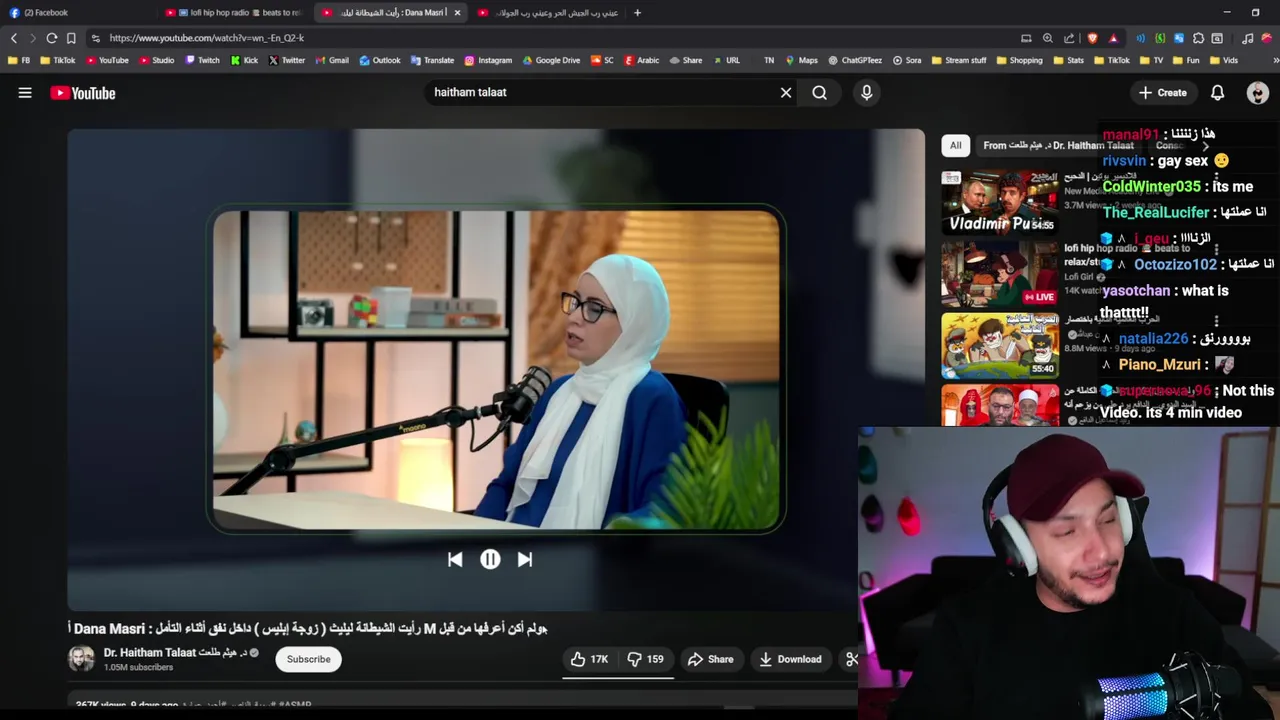Image resolution: width=1280 pixels, height=720 pixels.
Task: Open the Clip scissors option
Action: [x=852, y=659]
